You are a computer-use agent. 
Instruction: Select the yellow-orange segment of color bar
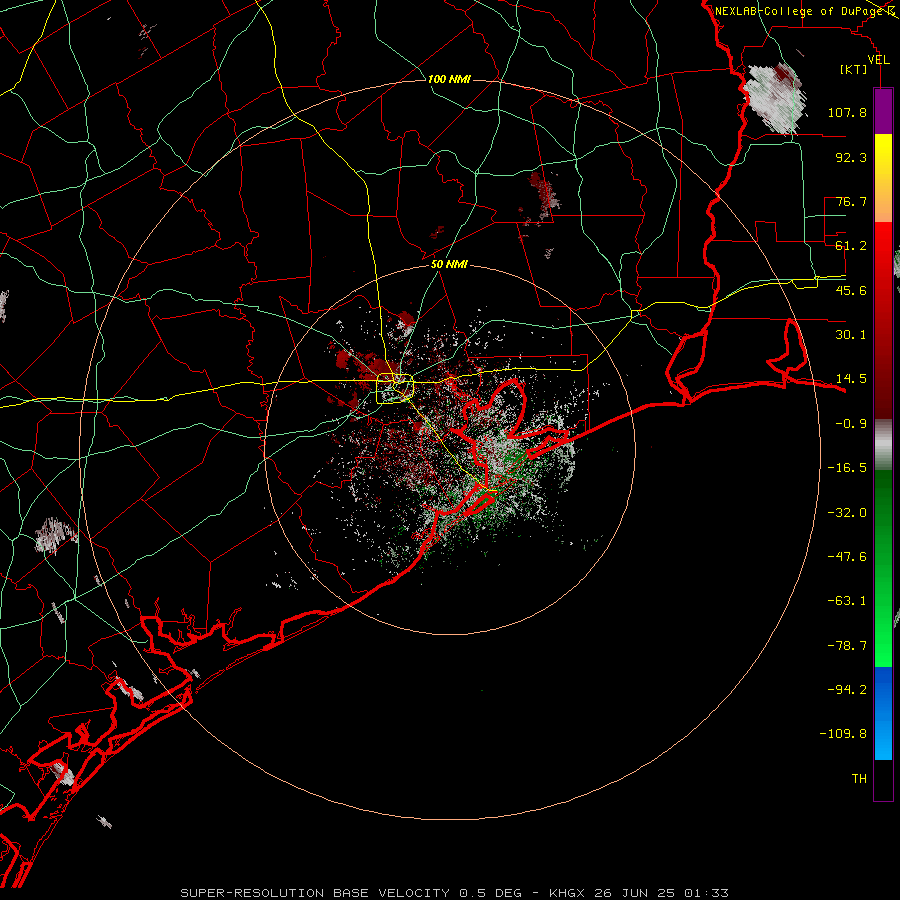tap(883, 178)
